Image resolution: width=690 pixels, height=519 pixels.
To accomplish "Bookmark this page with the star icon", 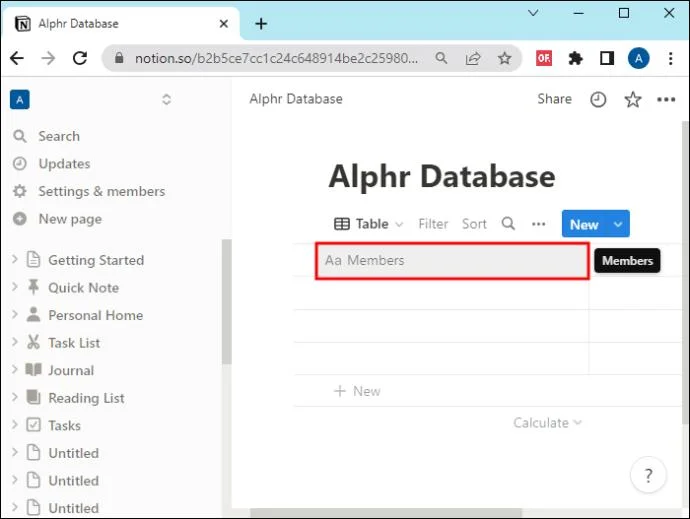I will tap(504, 58).
